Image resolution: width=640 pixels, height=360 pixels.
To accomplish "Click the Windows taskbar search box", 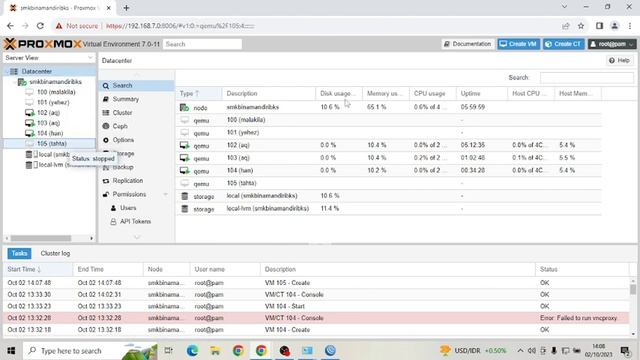I will click(x=90, y=351).
